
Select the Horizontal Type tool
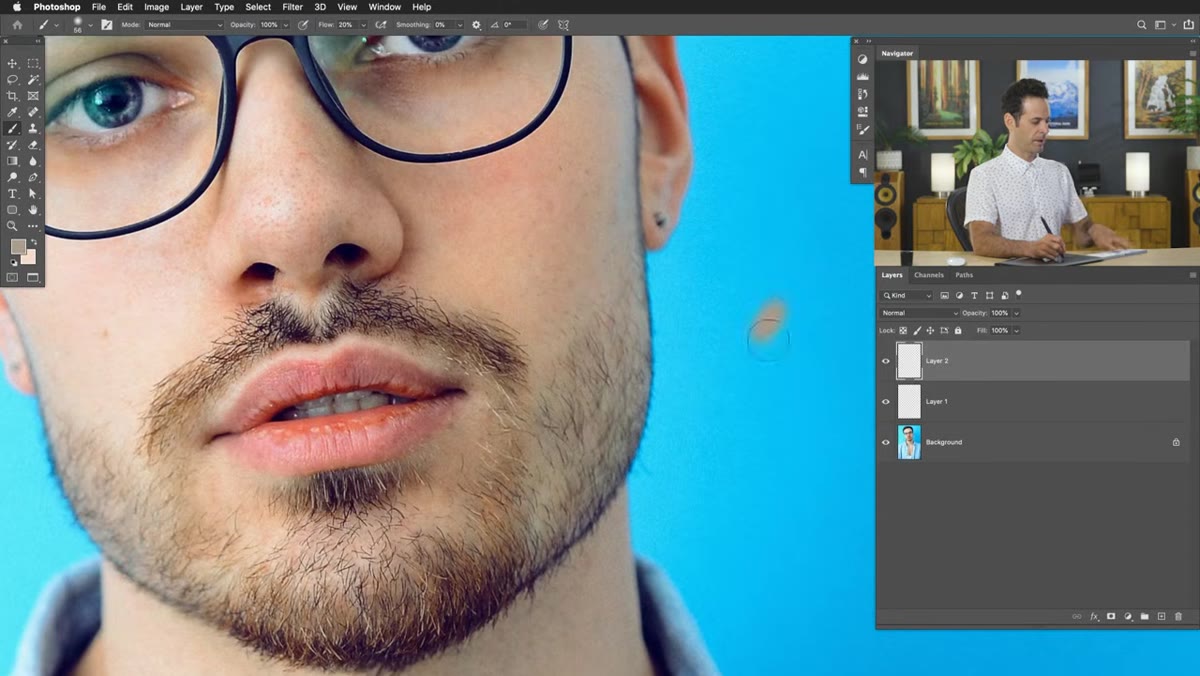pyautogui.click(x=13, y=193)
